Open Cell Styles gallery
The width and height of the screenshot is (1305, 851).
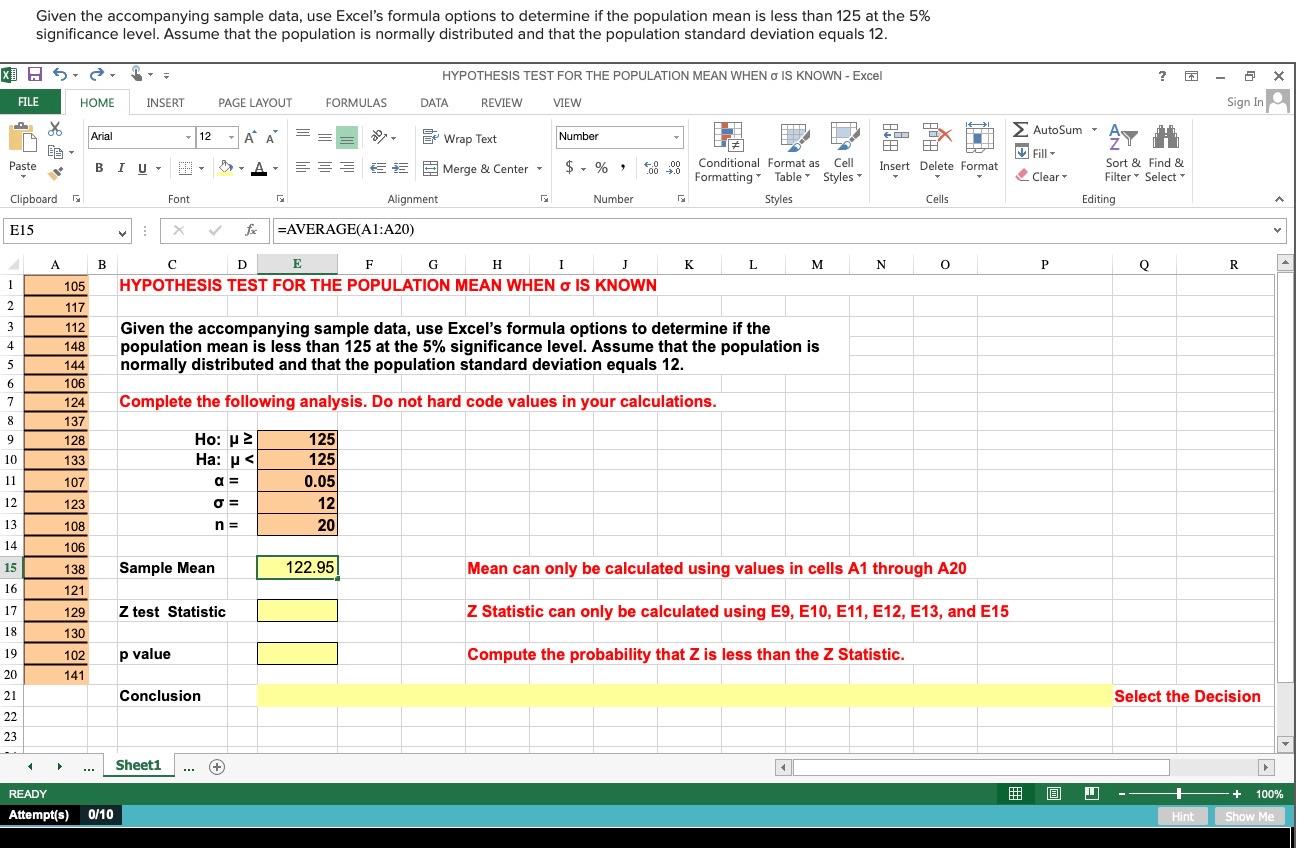[x=843, y=153]
